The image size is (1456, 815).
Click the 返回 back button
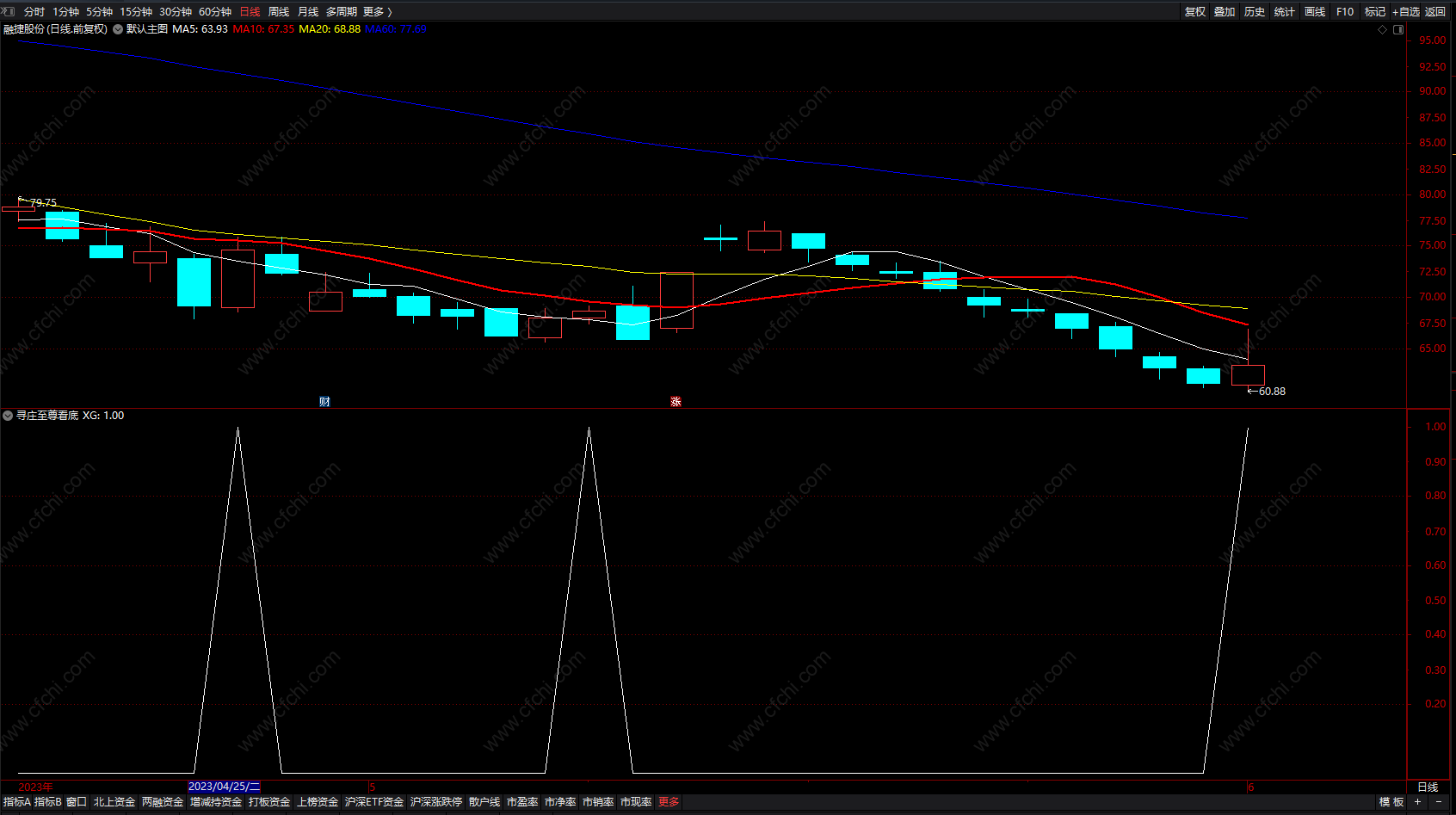click(x=1435, y=12)
